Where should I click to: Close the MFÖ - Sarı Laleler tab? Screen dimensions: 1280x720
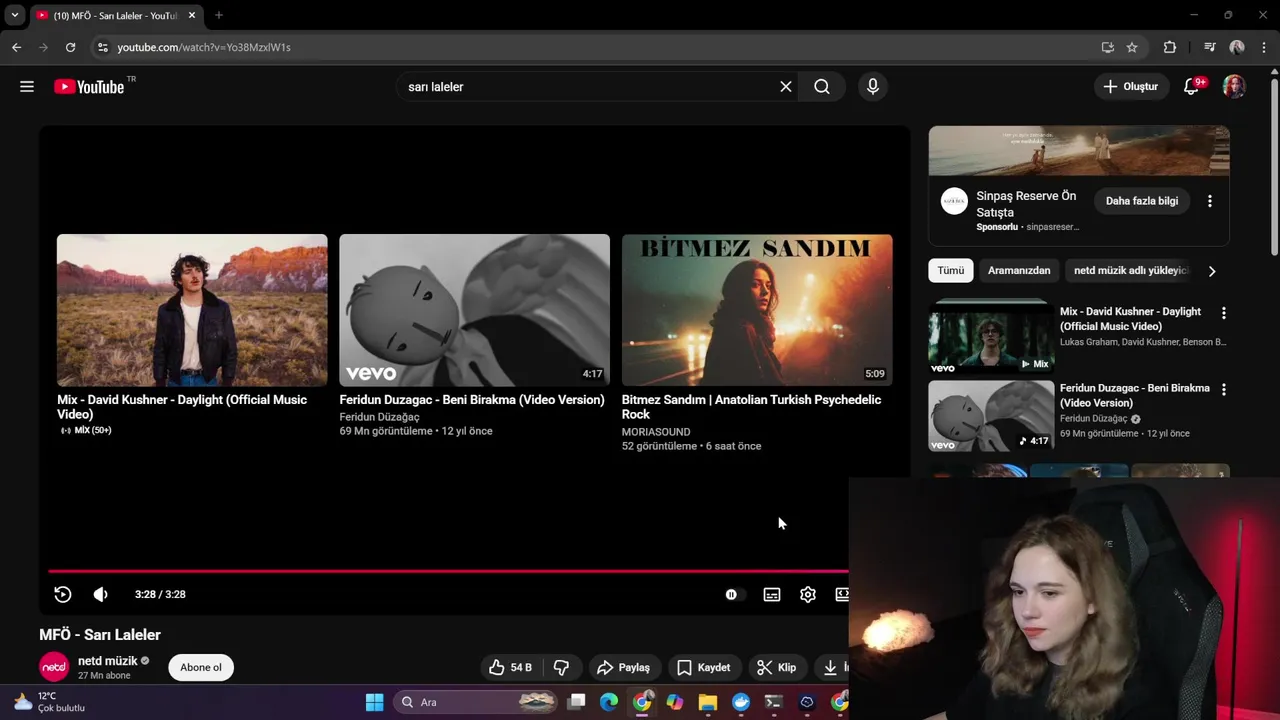tap(192, 15)
